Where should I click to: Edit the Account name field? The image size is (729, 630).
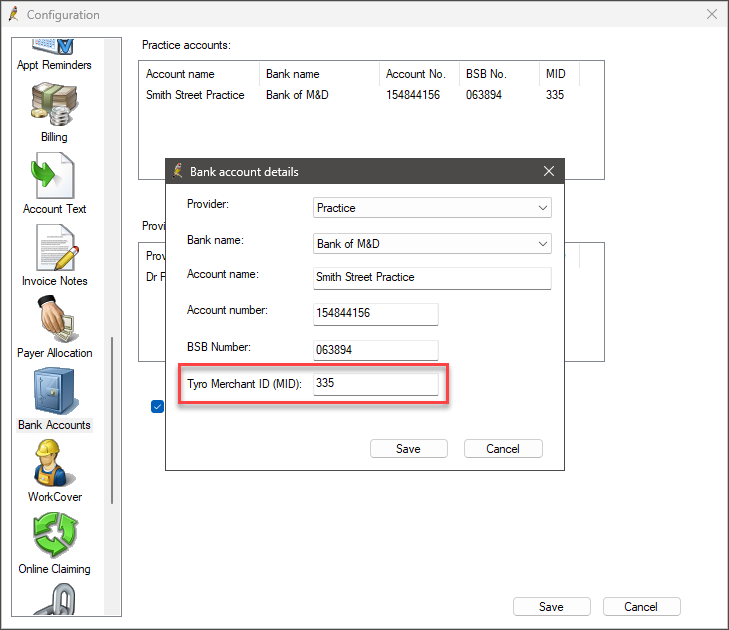[x=432, y=278]
